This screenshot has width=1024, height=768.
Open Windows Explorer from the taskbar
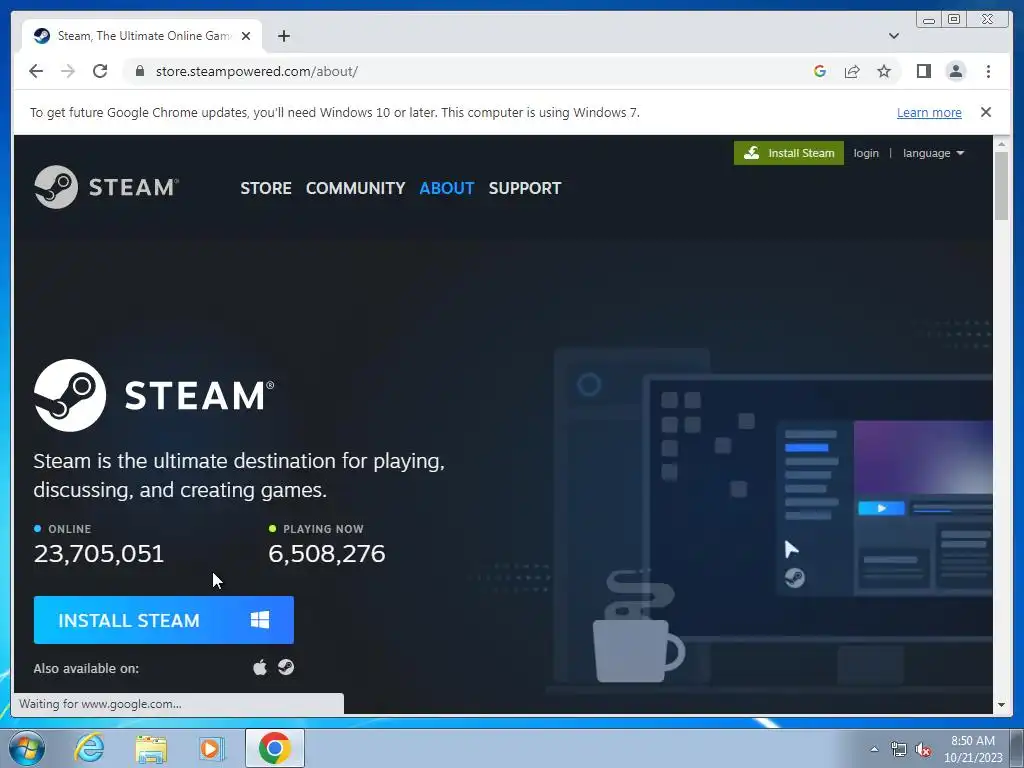click(x=151, y=748)
